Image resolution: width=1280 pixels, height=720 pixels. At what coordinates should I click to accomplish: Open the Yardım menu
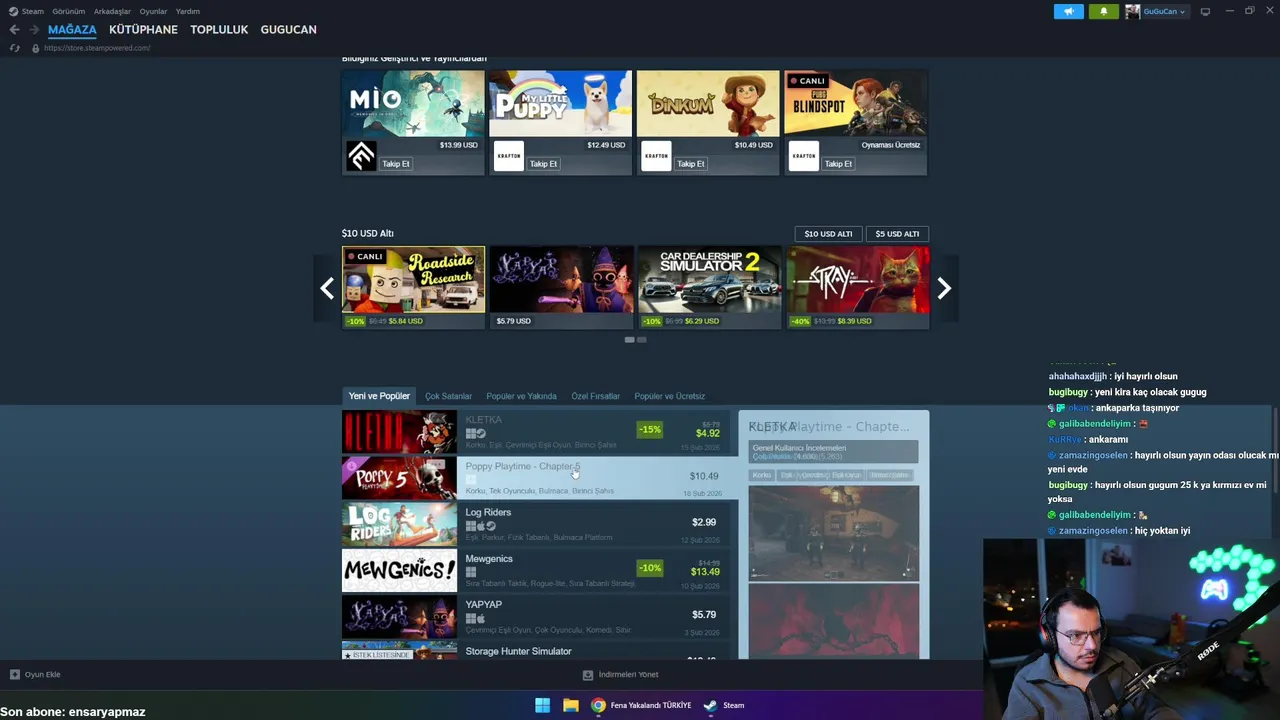click(188, 11)
